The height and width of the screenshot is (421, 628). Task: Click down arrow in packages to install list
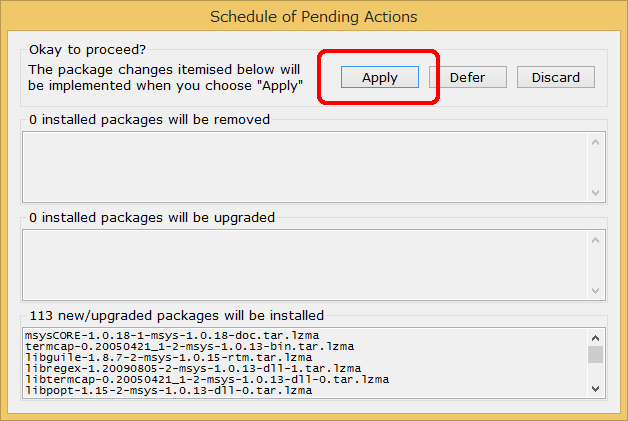pos(596,389)
